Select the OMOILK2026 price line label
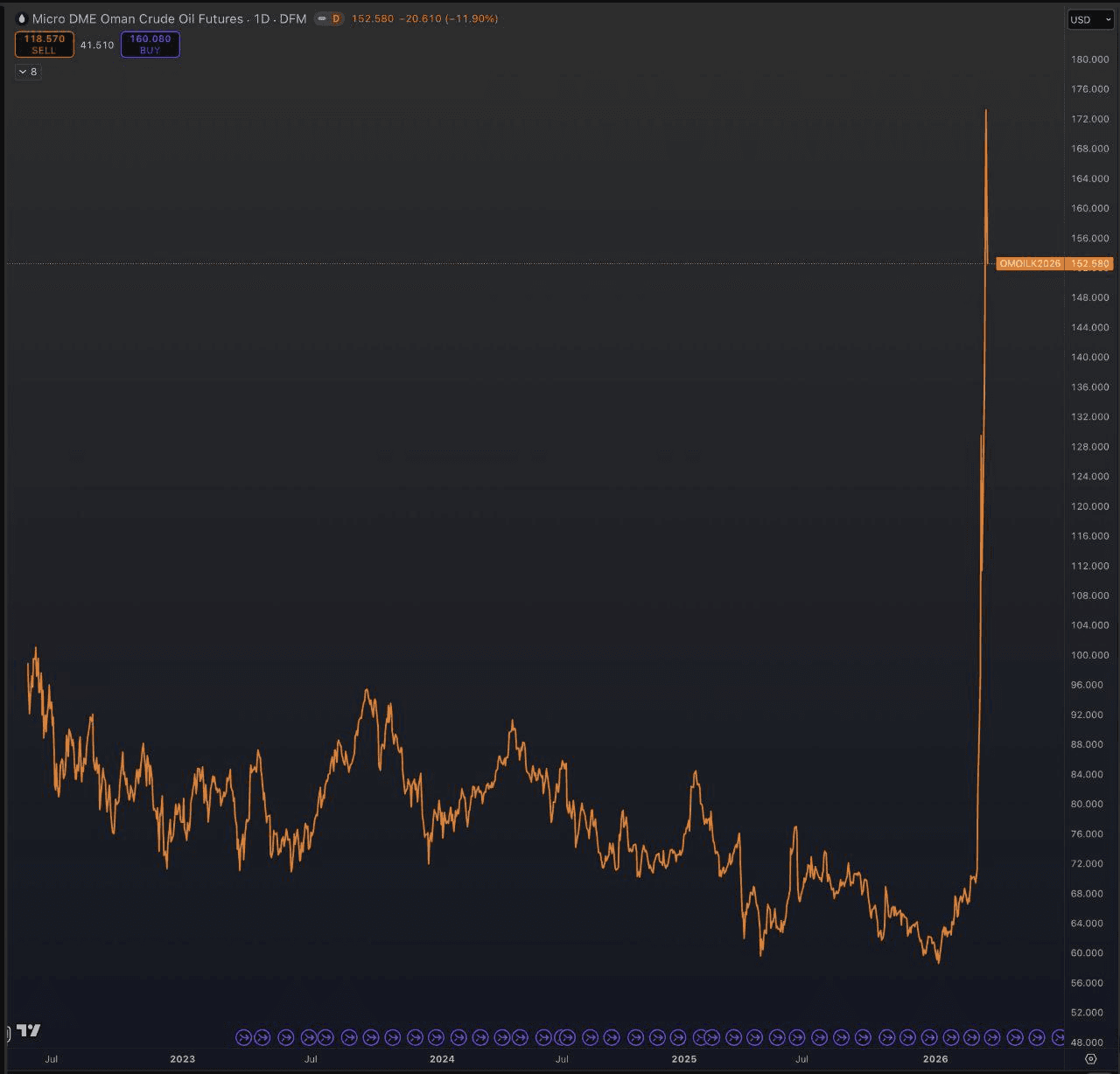This screenshot has height=1074, width=1120. (1029, 263)
